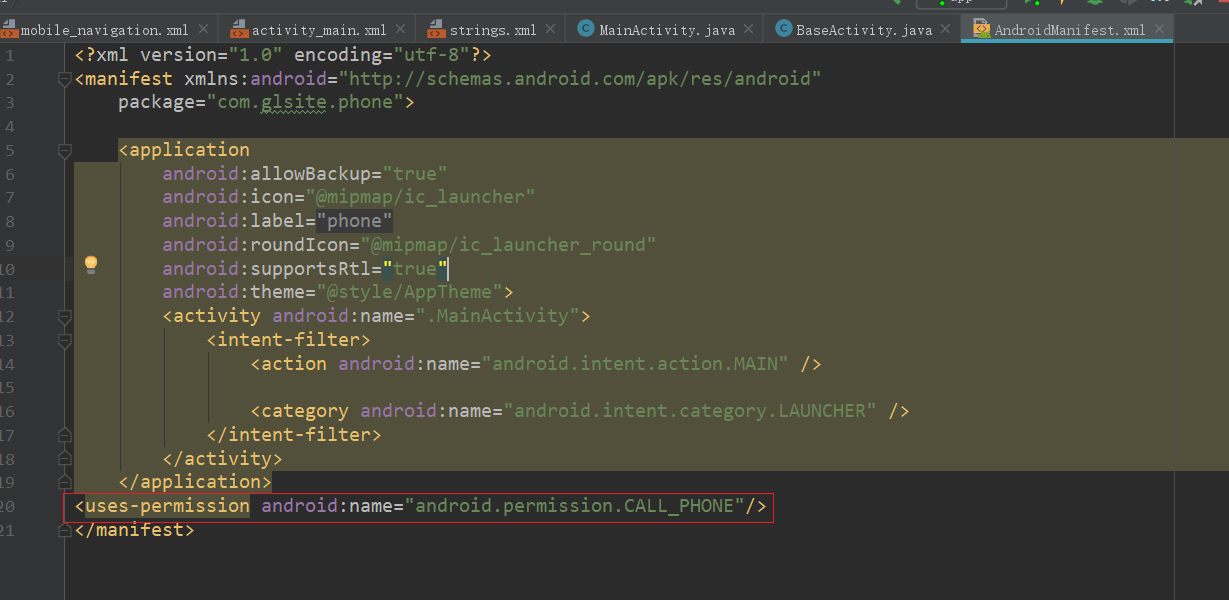Viewport: 1229px width, 600px height.
Task: Close the BaseActivity.java tab
Action: (944, 29)
